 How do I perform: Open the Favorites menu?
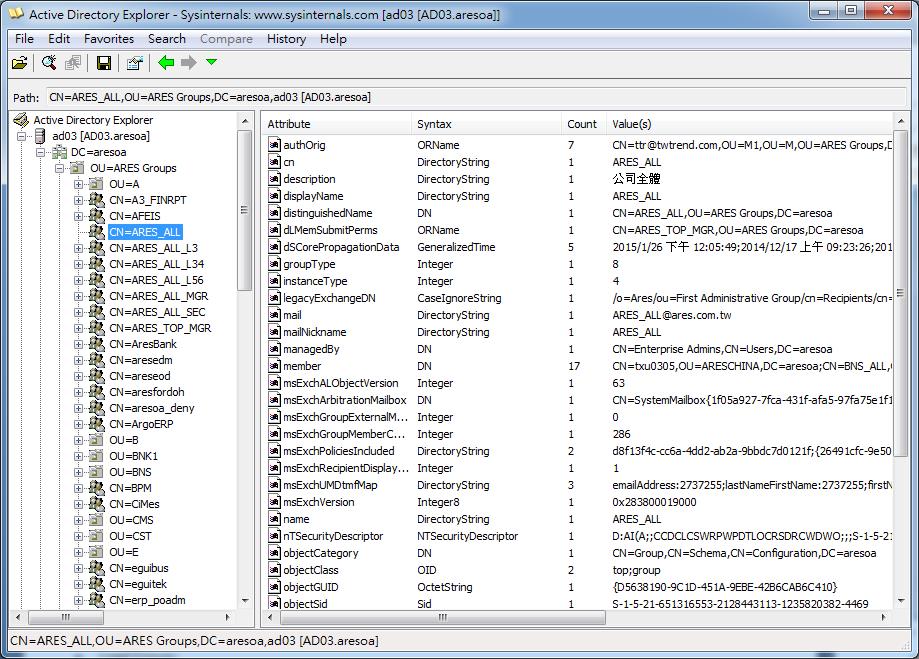pos(109,39)
